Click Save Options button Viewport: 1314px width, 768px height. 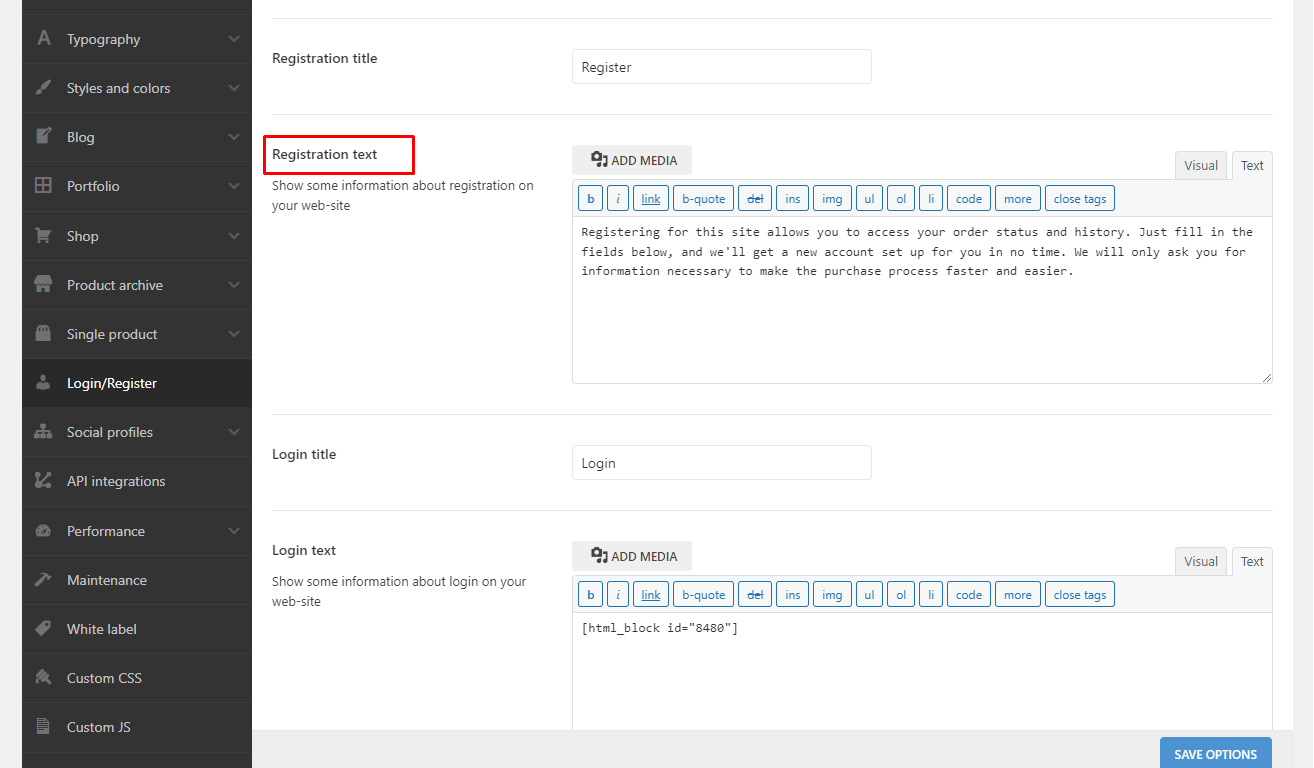1216,754
